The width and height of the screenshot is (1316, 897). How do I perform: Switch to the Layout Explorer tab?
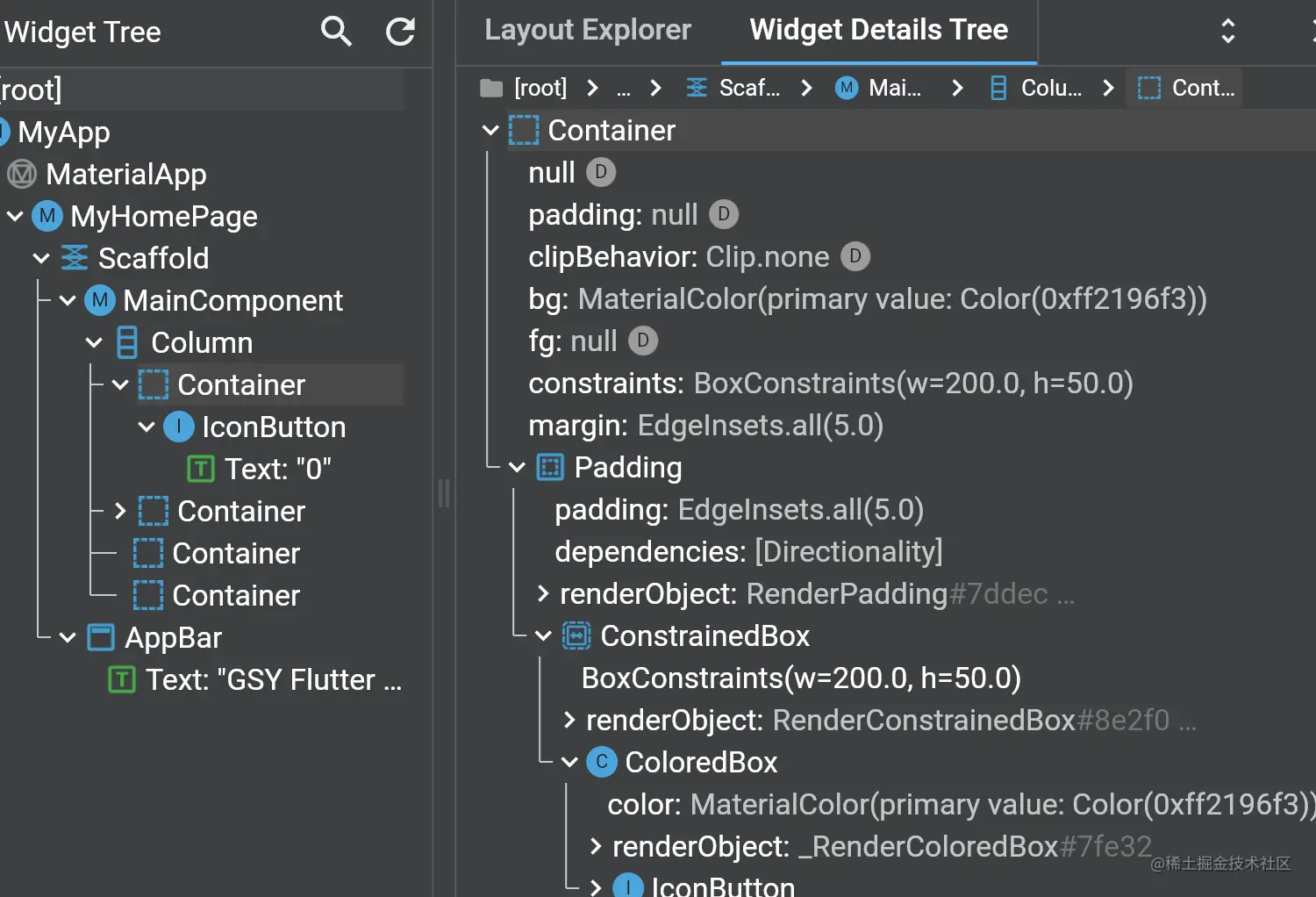(588, 30)
